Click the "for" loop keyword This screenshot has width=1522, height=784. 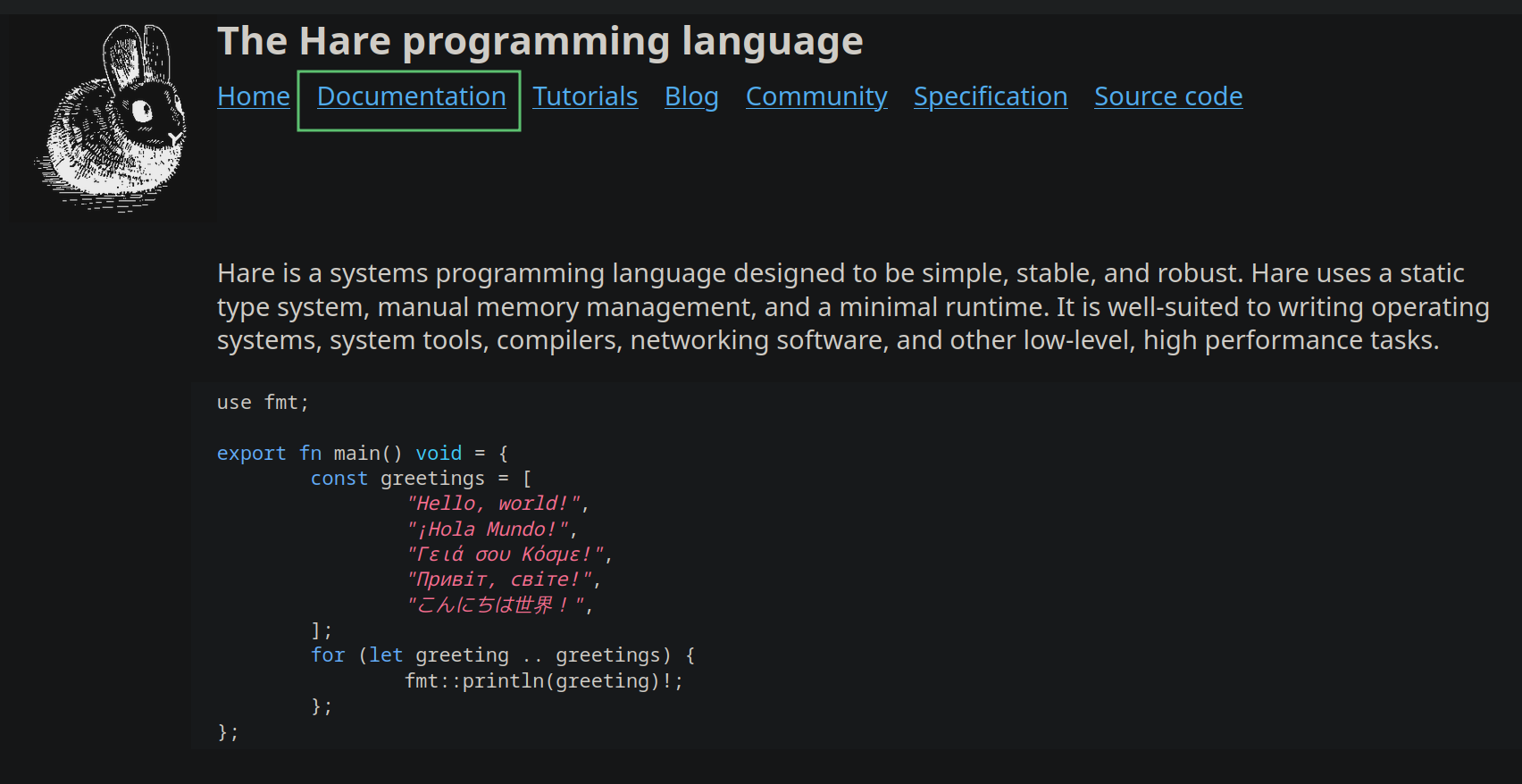tap(328, 655)
